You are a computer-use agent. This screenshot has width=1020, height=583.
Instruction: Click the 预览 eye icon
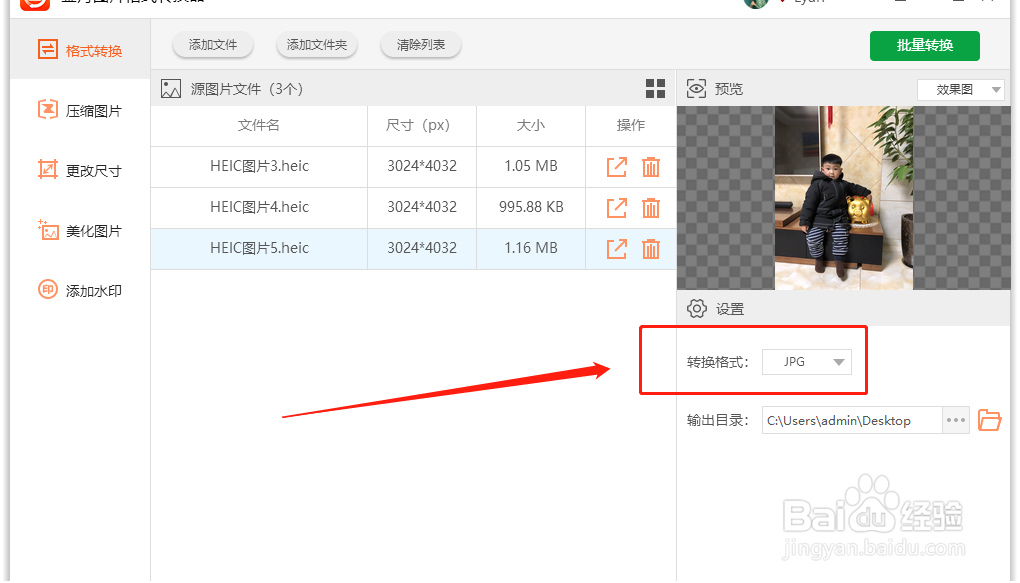696,88
